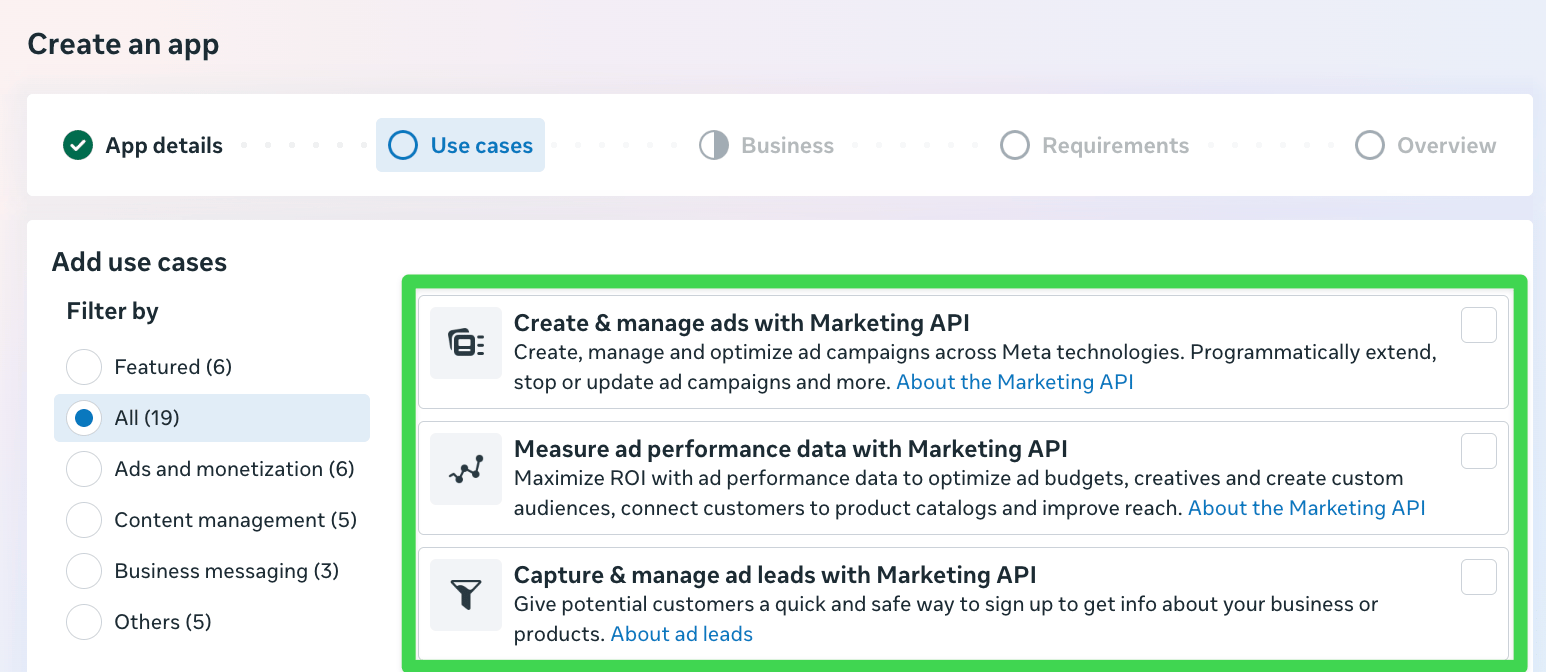Click the Overview step circle icon

(1369, 146)
